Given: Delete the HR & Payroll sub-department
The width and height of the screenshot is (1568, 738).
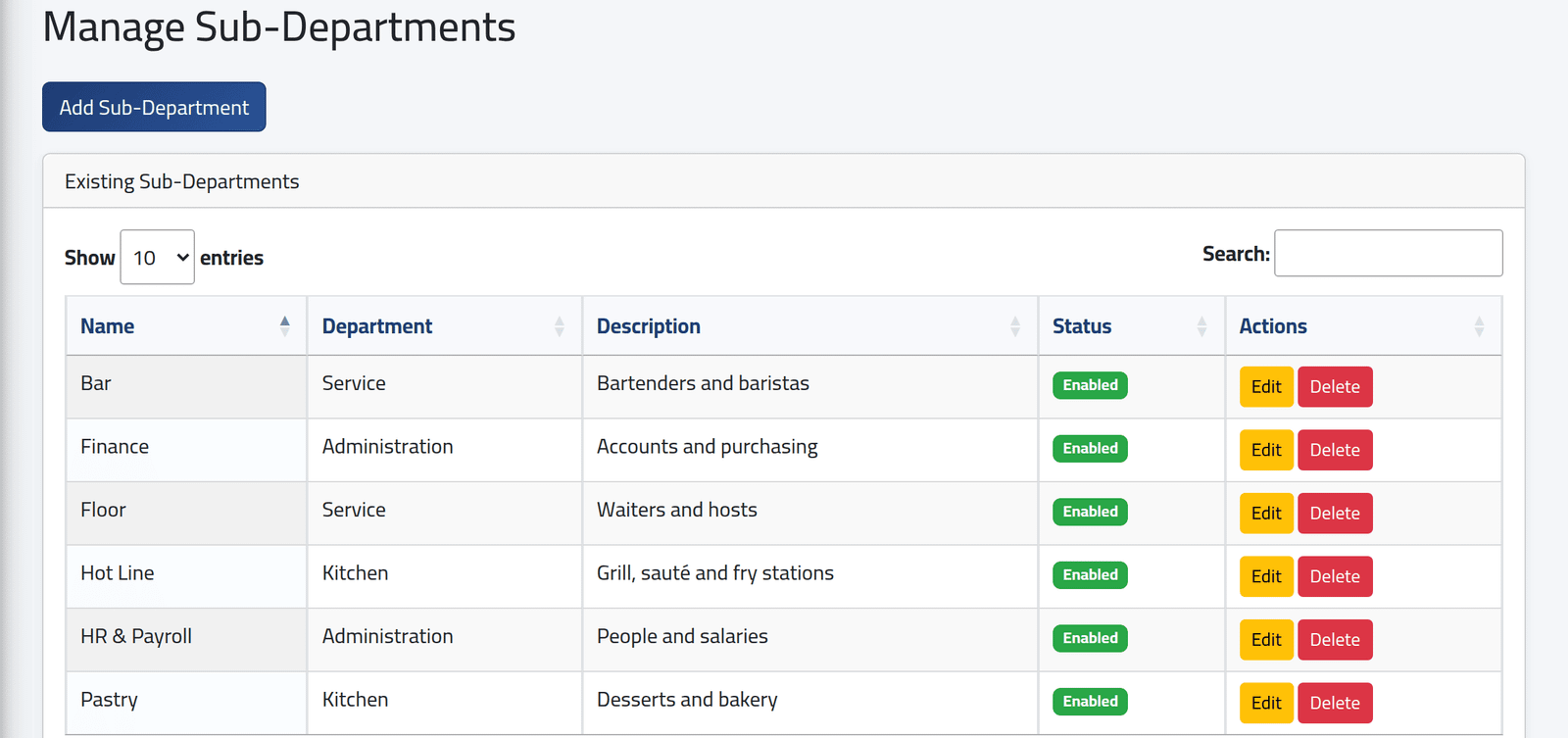Looking at the screenshot, I should click(x=1335, y=640).
